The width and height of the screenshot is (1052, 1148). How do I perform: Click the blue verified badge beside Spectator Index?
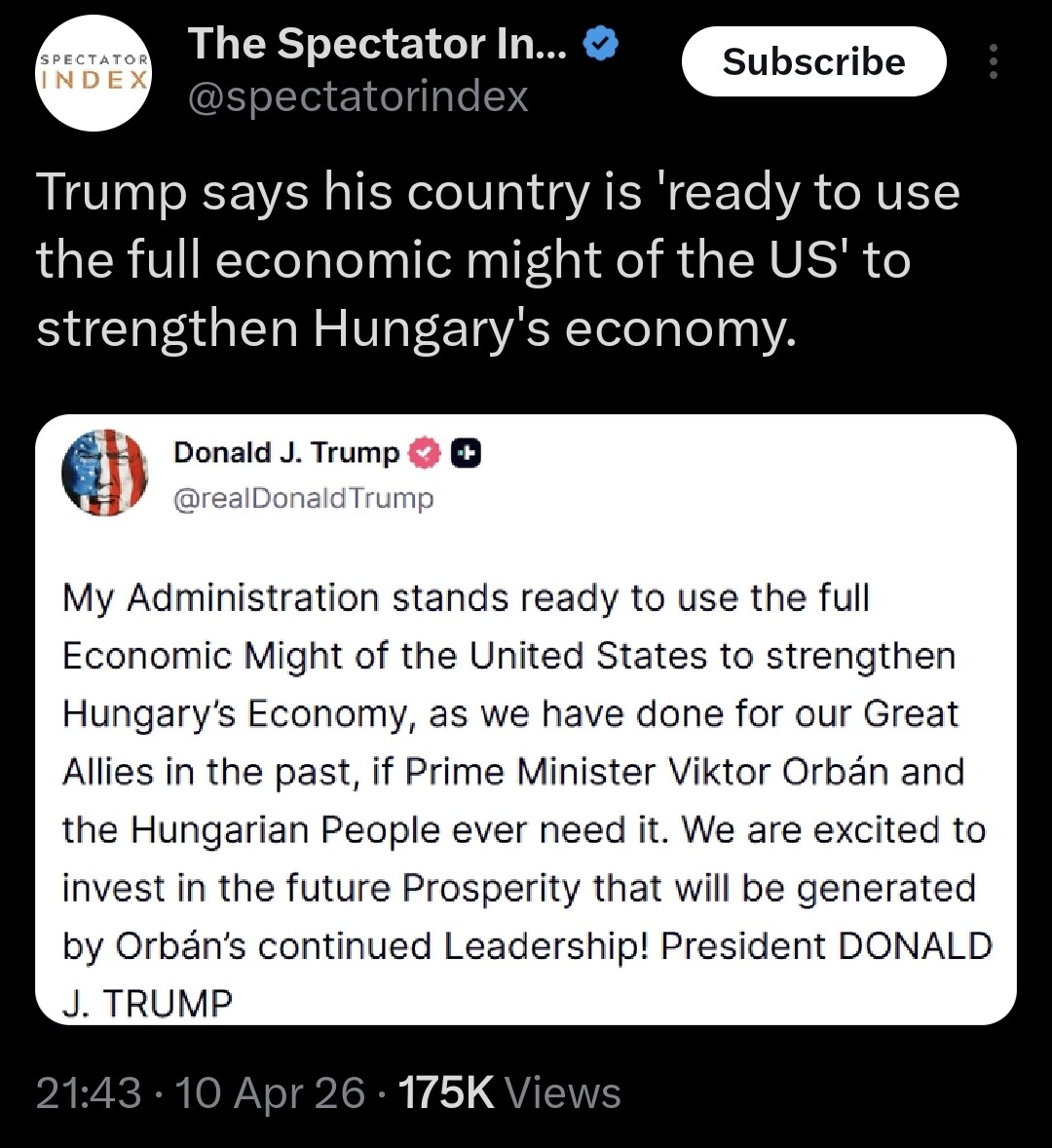point(601,45)
